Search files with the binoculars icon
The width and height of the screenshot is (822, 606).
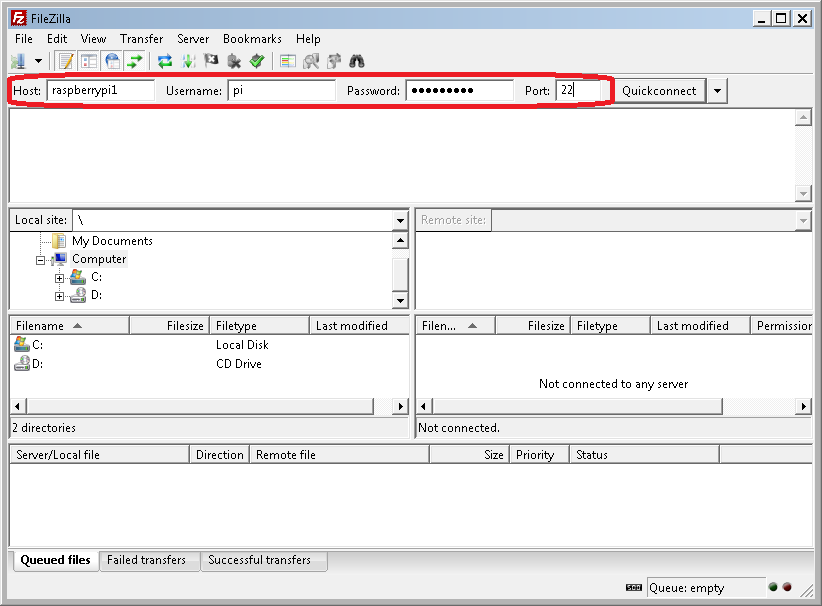point(357,61)
